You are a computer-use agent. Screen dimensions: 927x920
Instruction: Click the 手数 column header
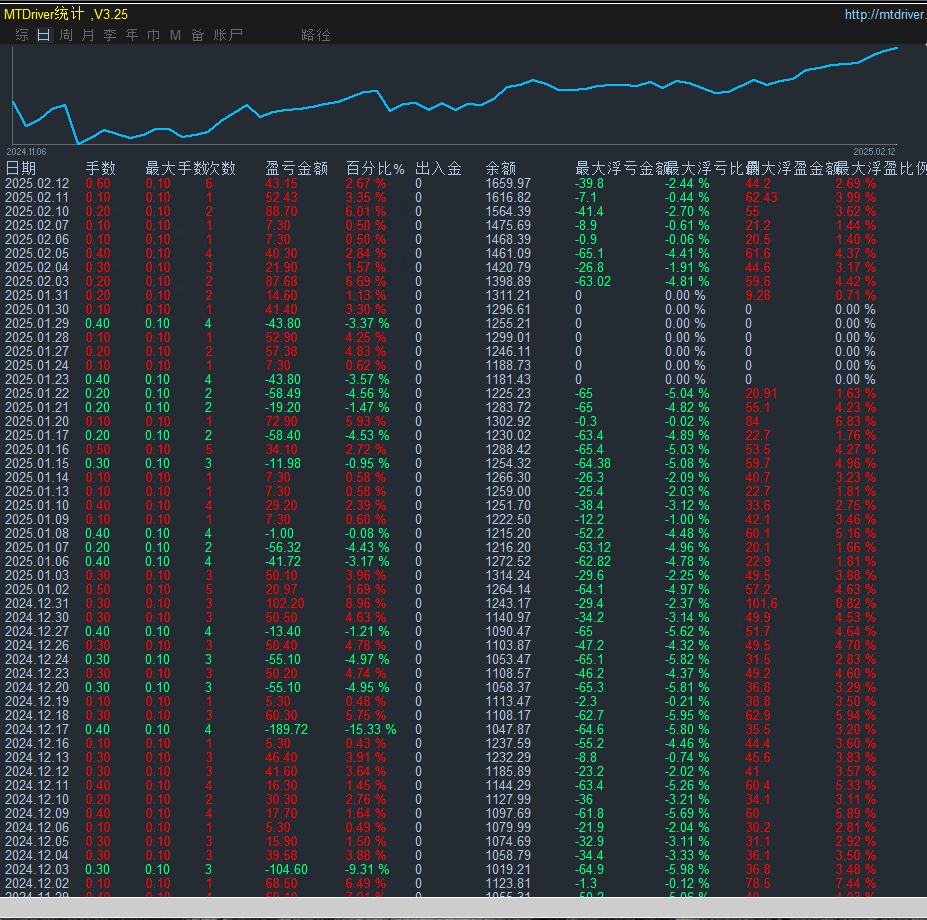click(100, 169)
